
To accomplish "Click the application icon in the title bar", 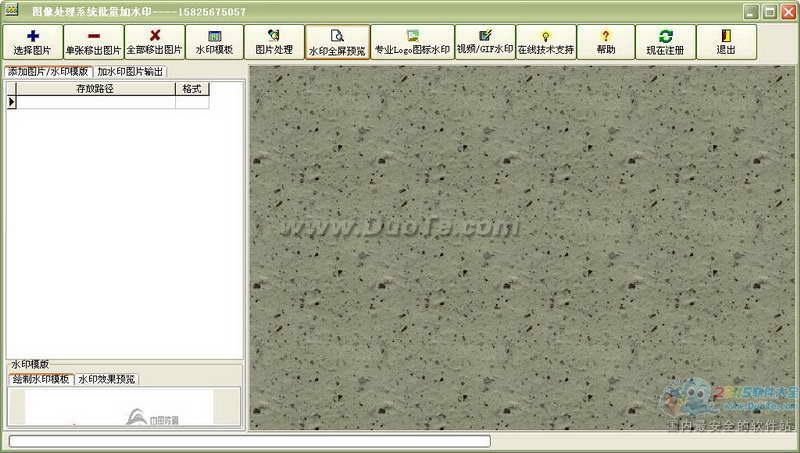I will pos(12,10).
